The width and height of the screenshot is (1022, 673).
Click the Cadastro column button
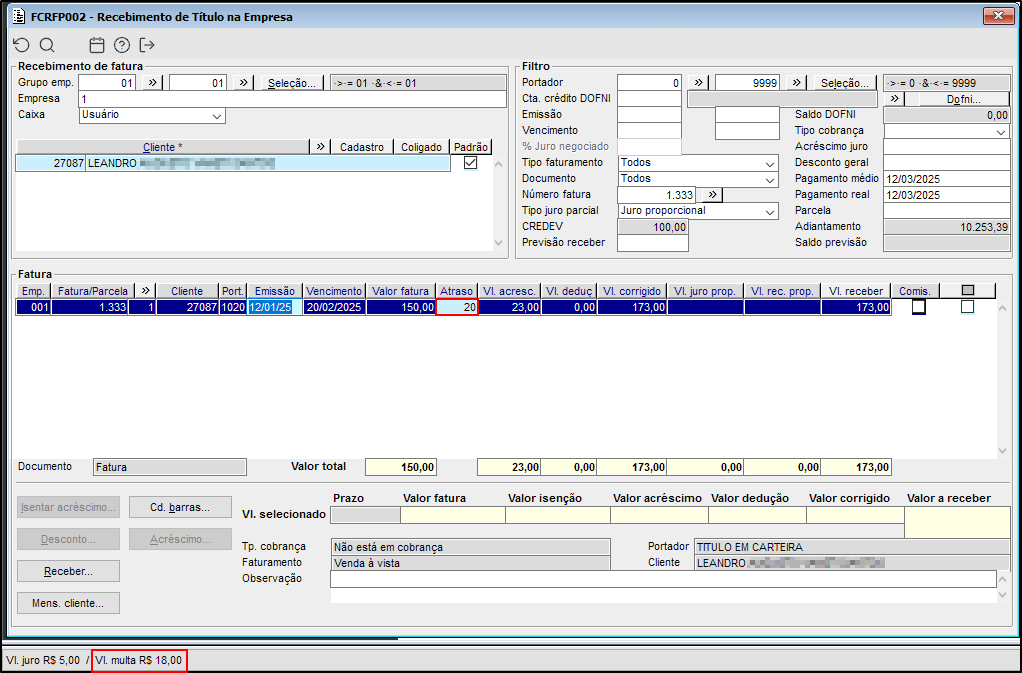tap(362, 147)
